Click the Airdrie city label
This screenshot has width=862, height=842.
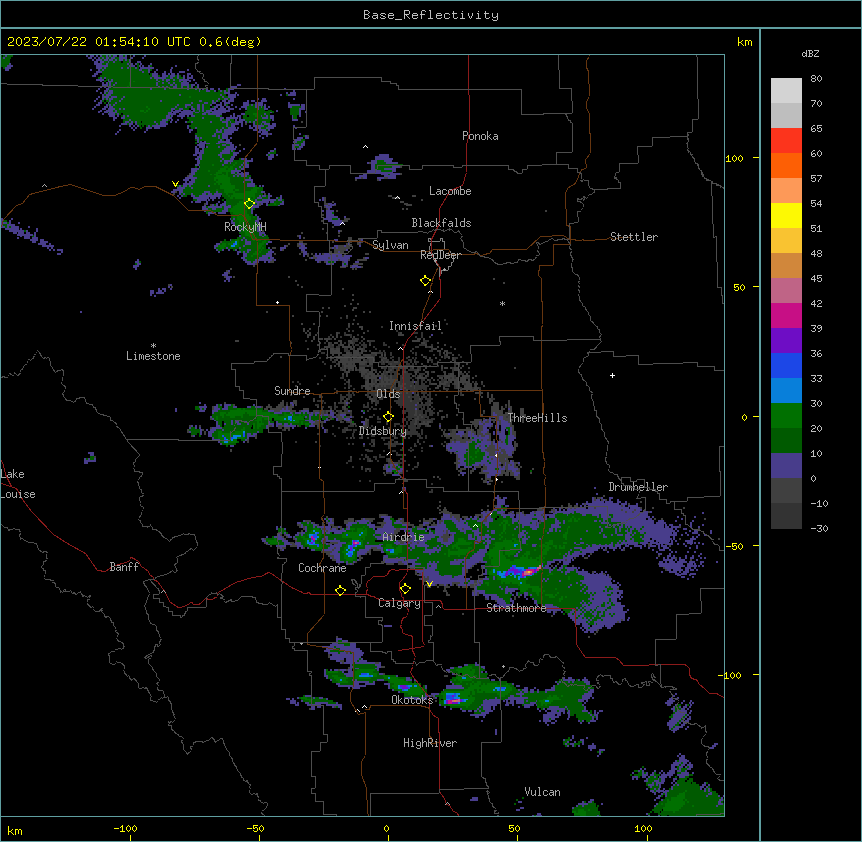point(404,537)
